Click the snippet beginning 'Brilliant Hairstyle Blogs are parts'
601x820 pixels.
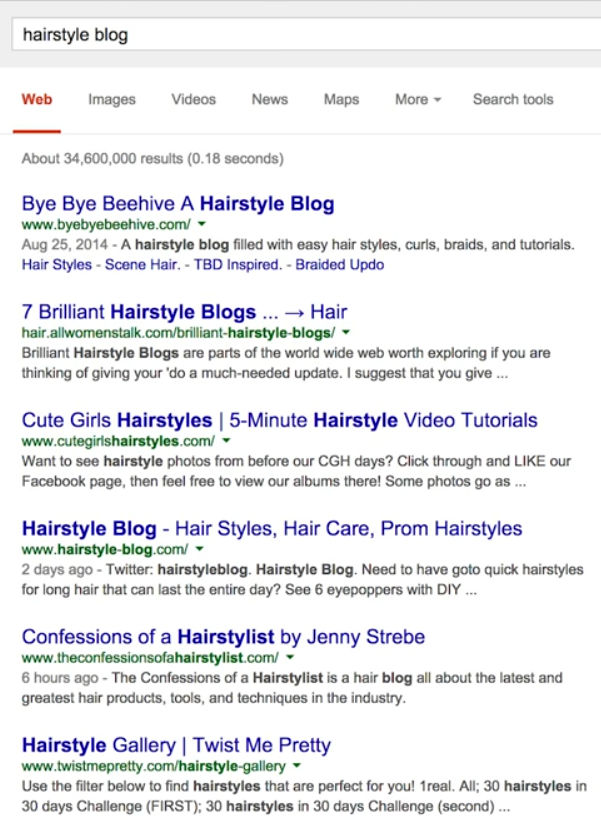tap(286, 363)
